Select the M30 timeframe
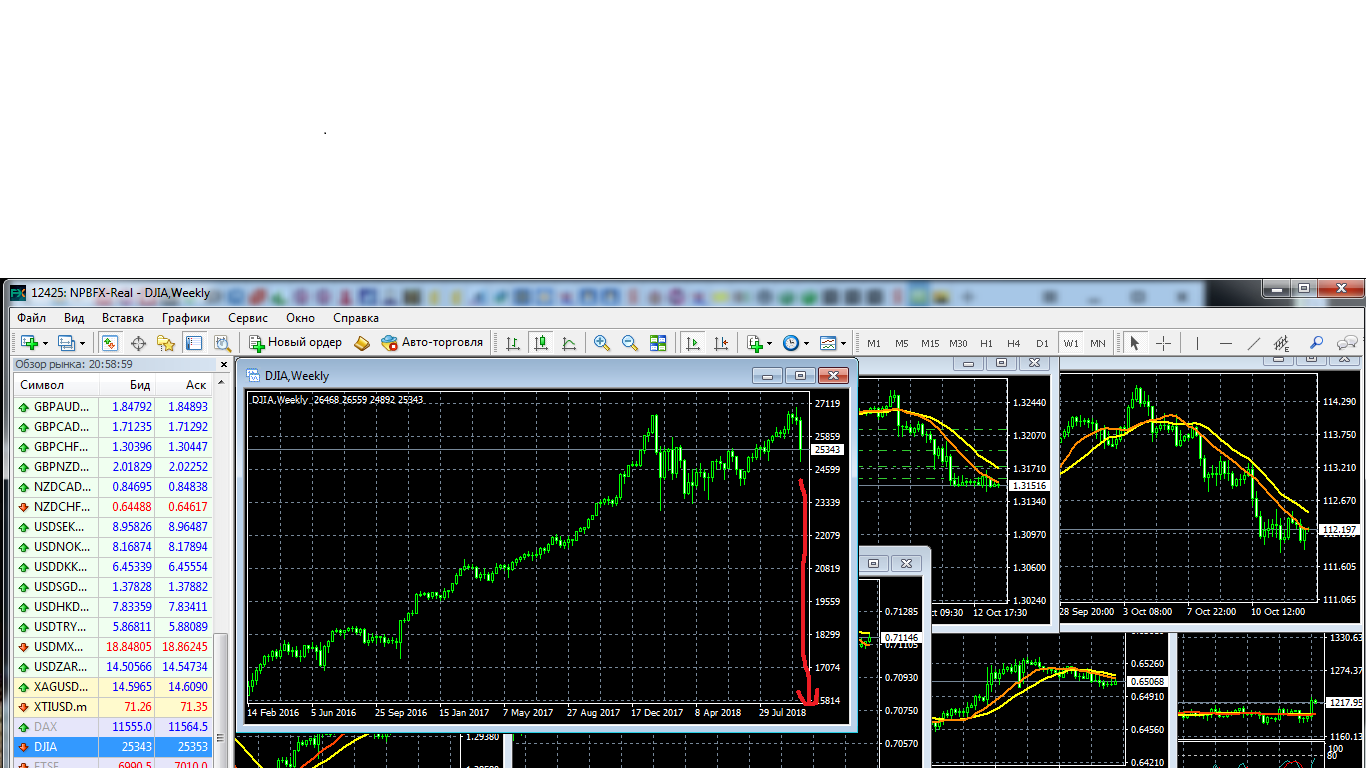The width and height of the screenshot is (1366, 768). [x=958, y=343]
